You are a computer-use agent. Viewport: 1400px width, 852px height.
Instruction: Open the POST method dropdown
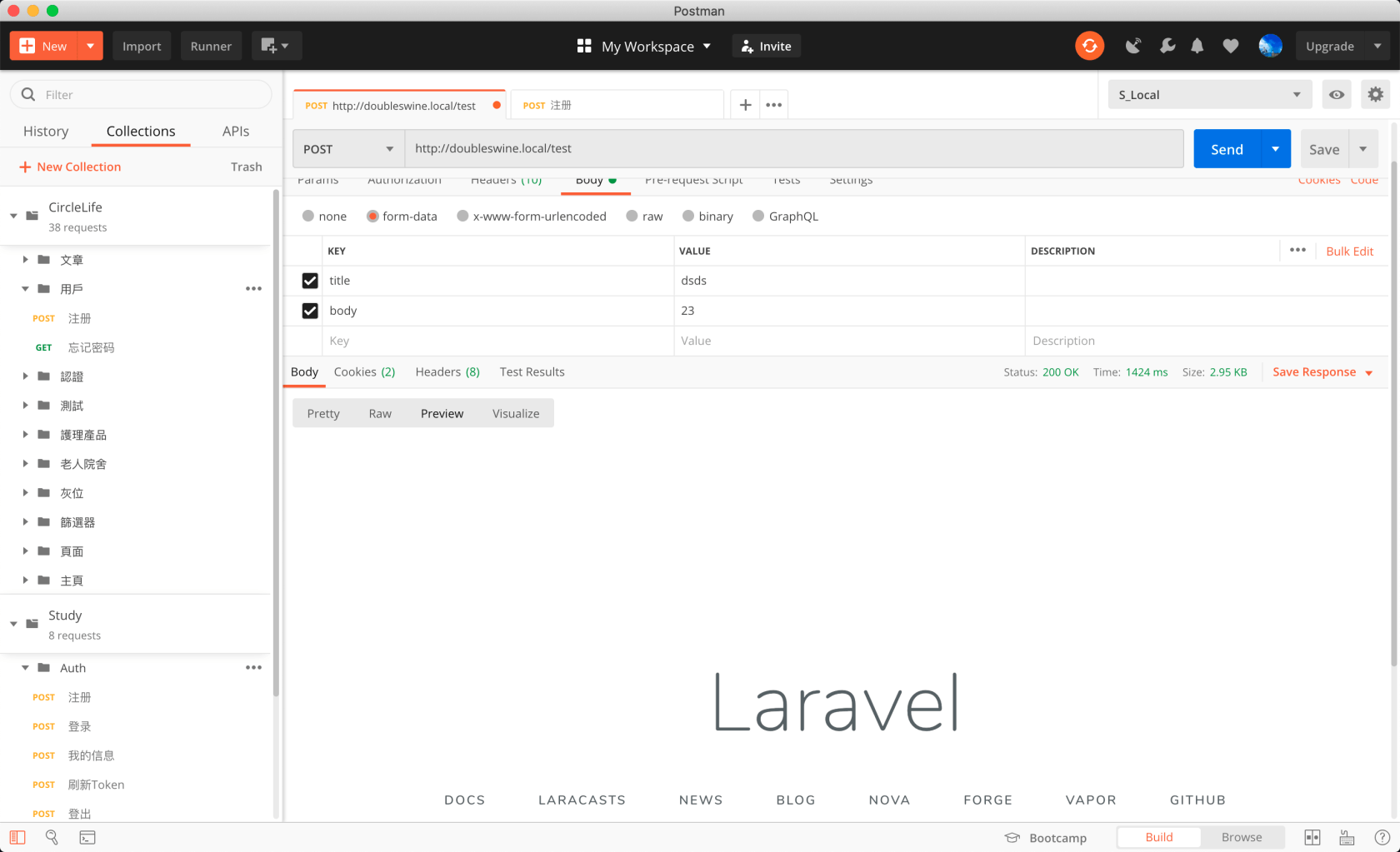point(348,149)
